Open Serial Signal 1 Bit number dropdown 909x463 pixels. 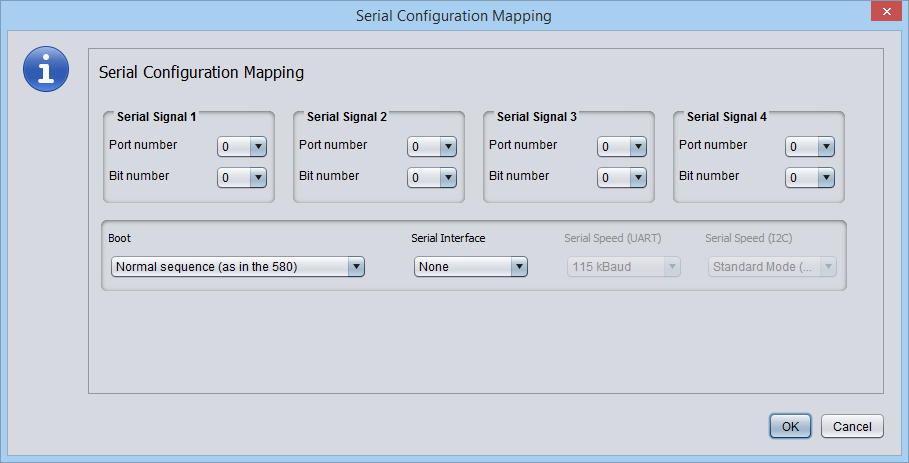pos(242,177)
